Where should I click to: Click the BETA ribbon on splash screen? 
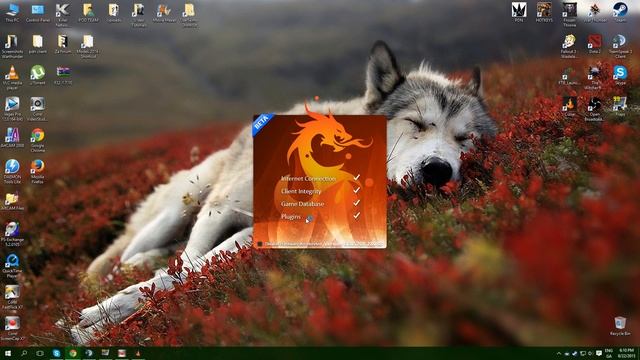click(x=262, y=123)
